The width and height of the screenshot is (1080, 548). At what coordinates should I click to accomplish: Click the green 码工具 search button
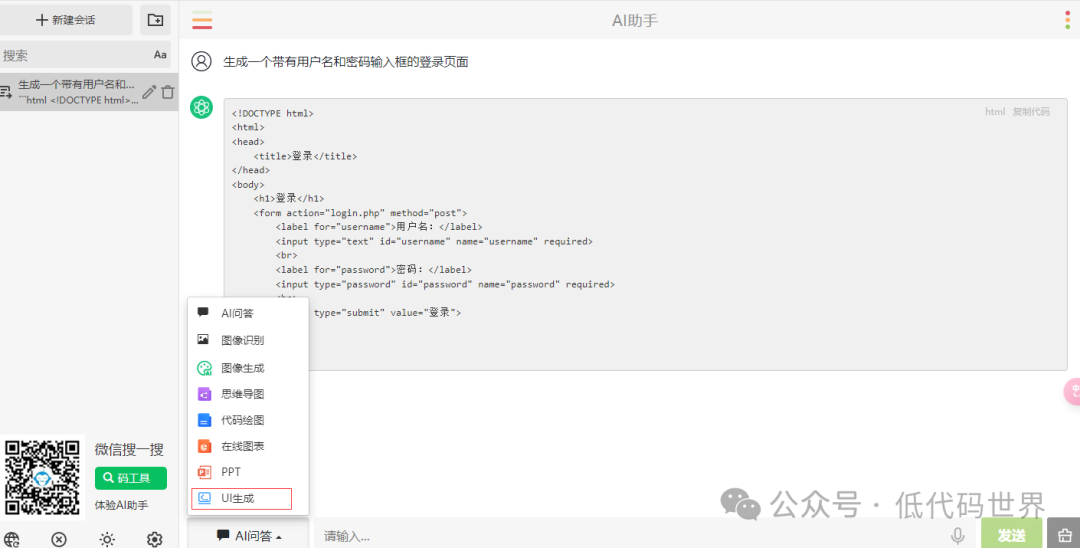[x=131, y=478]
